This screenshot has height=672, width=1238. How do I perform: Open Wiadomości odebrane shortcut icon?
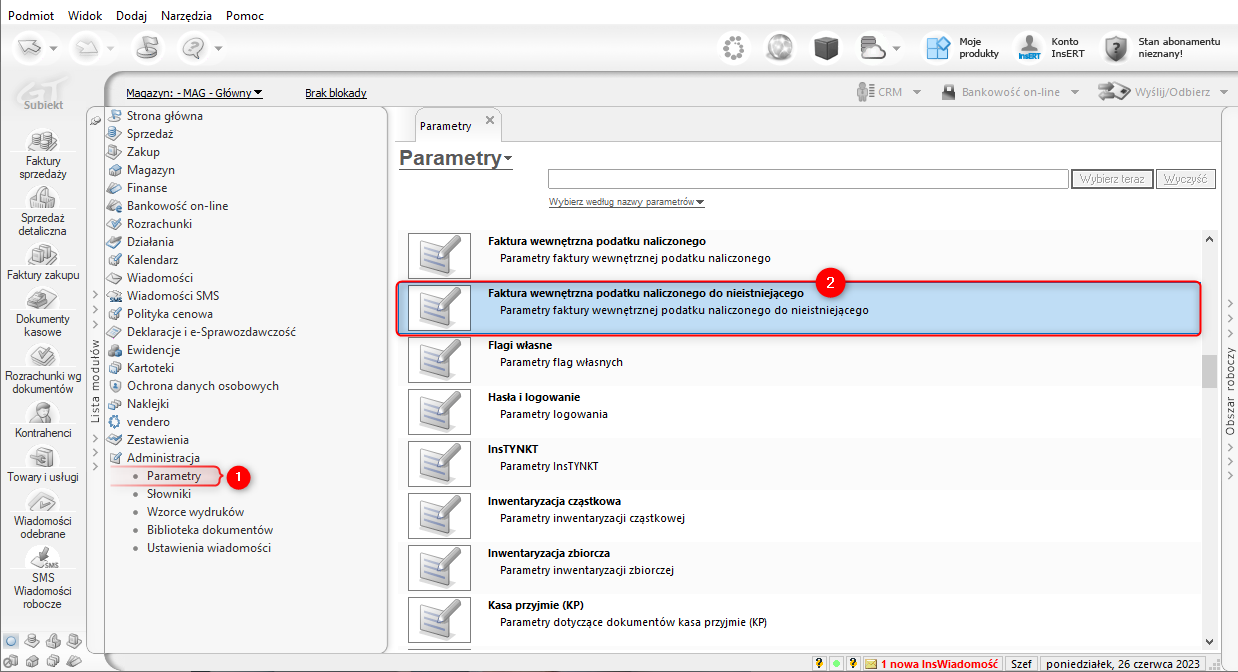click(x=42, y=502)
